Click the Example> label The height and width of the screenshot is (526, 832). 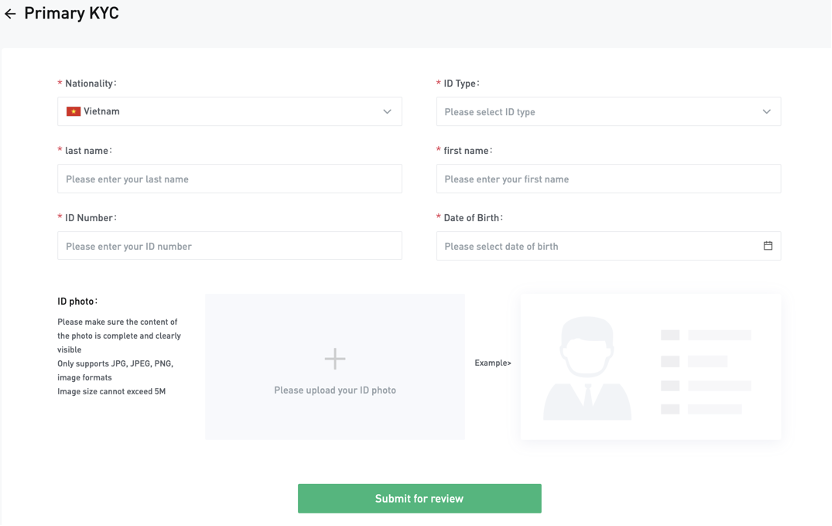pos(493,363)
